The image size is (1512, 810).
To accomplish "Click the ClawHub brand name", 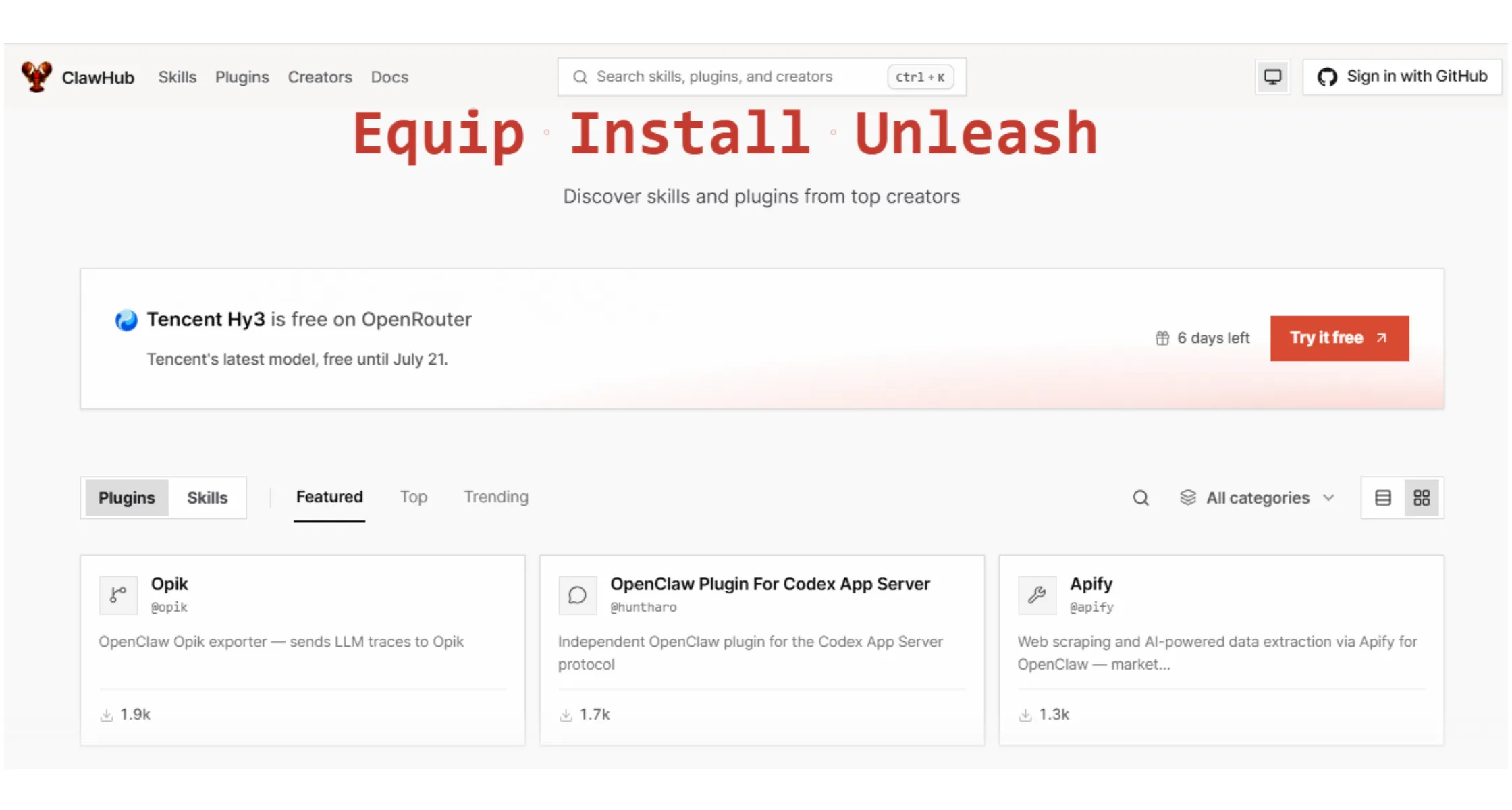I will (x=98, y=78).
